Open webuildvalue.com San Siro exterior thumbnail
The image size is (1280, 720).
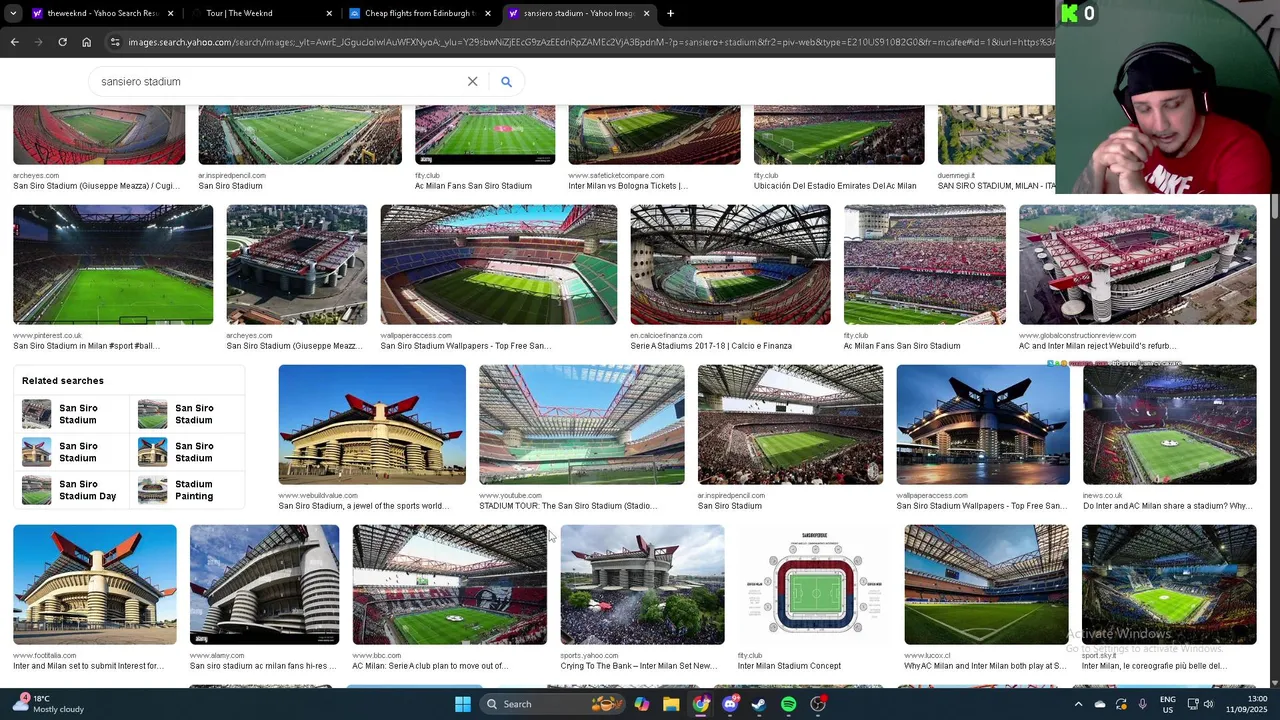(372, 424)
